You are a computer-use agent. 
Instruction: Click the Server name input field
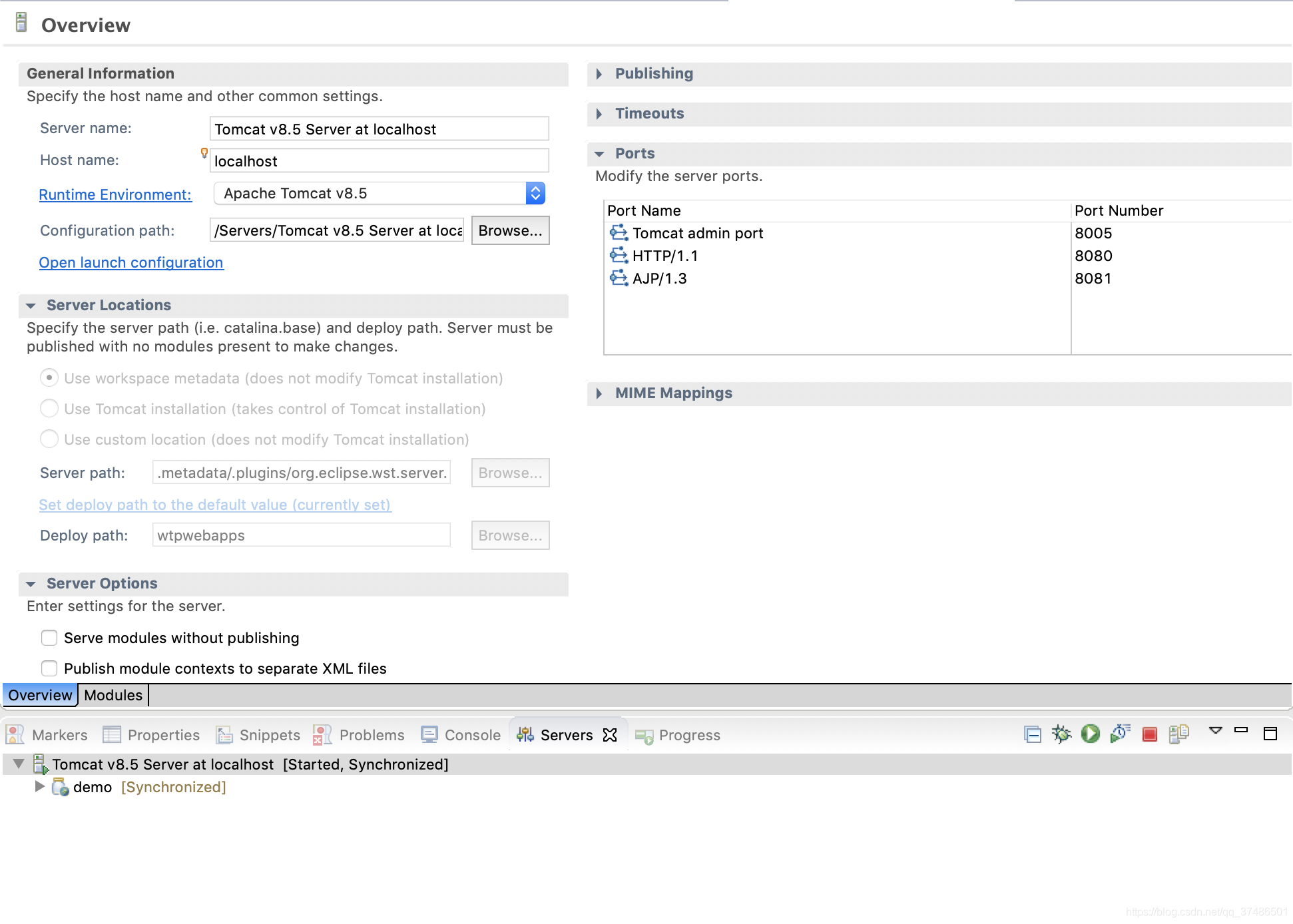380,128
